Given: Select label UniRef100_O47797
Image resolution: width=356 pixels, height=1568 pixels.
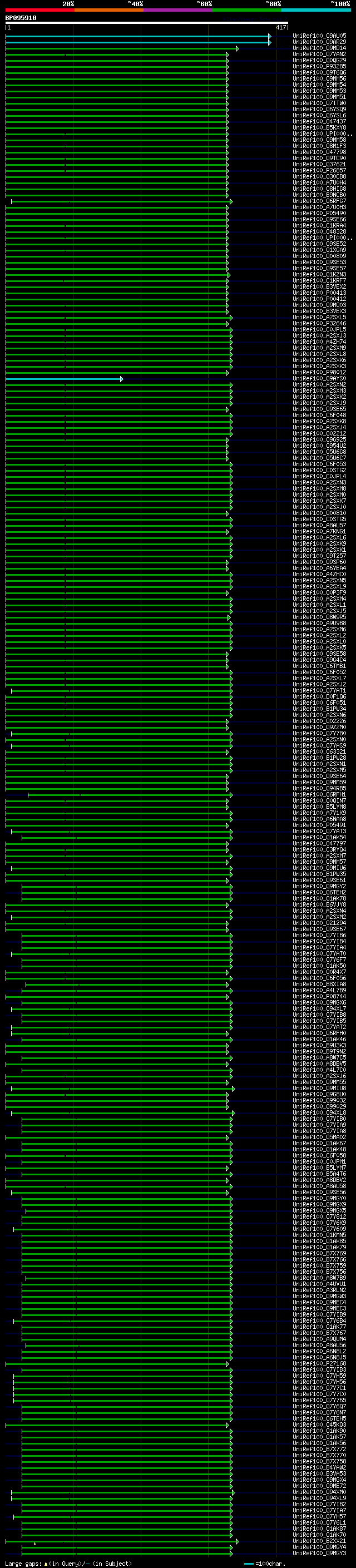Looking at the screenshot, I should [319, 844].
